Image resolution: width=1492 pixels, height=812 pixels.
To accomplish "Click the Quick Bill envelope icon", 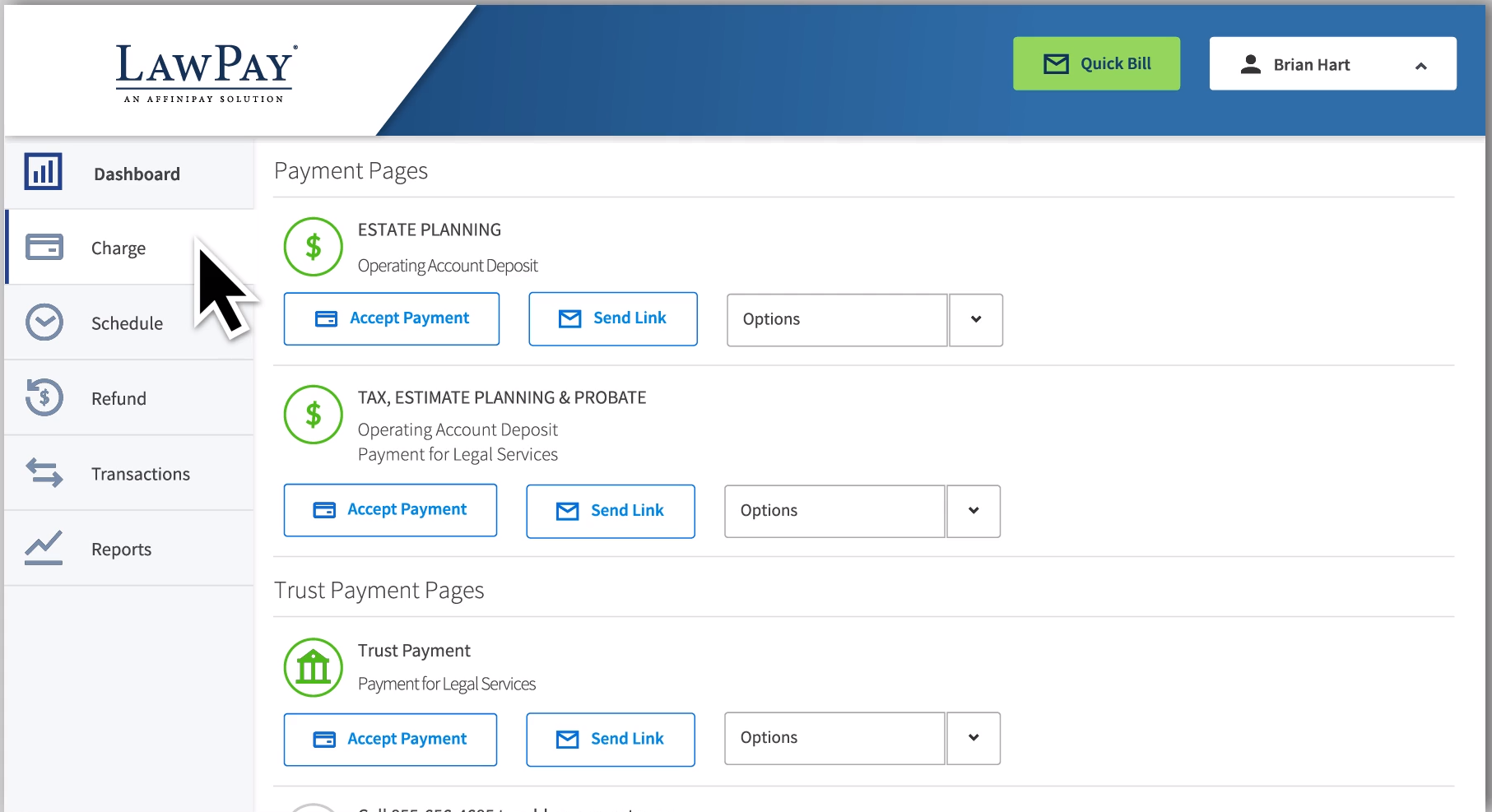I will [1055, 63].
